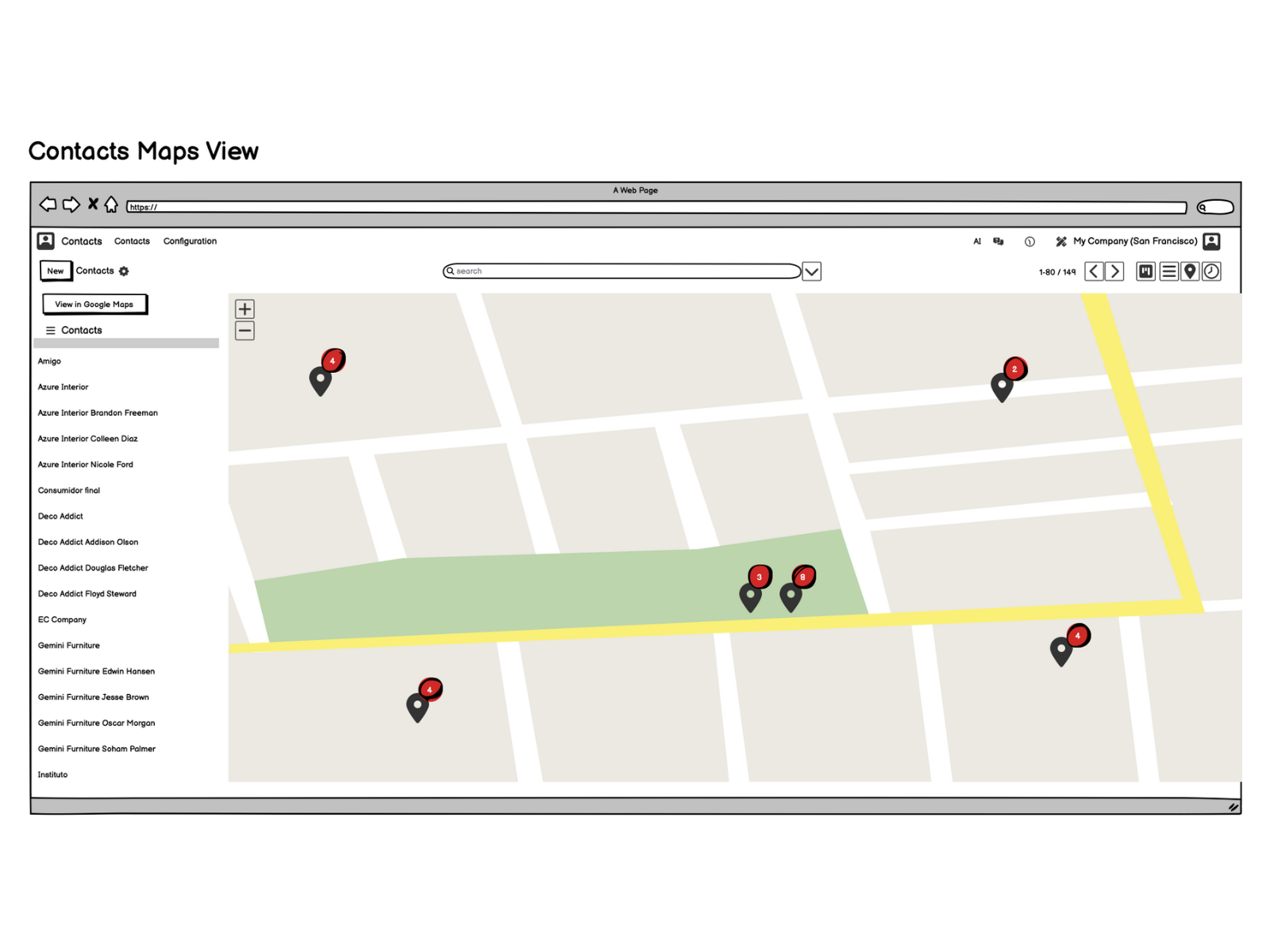Screen dimensions: 1270x952
Task: Open Contacts settings gear
Action: pyautogui.click(x=124, y=271)
